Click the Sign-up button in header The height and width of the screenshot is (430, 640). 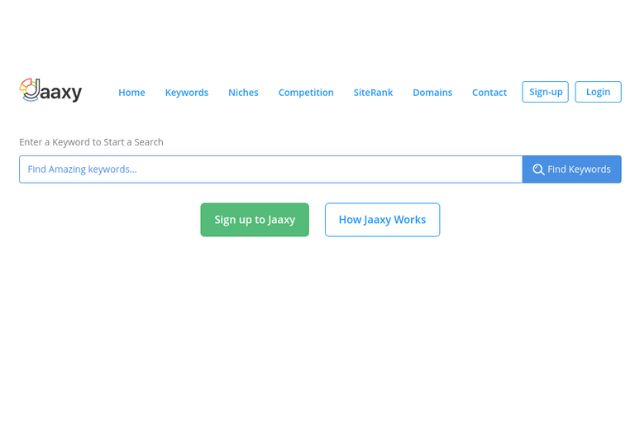point(545,92)
